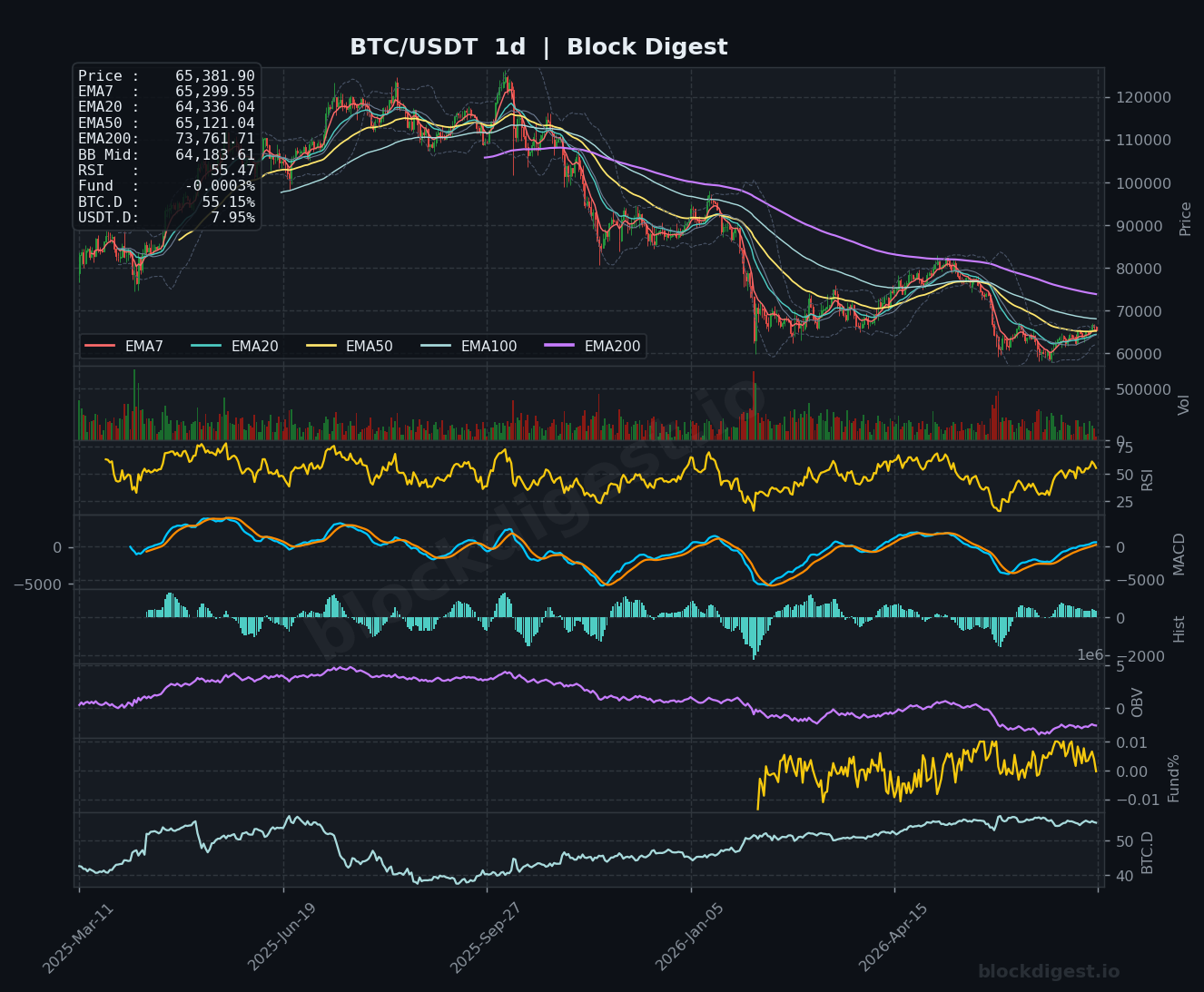Click the Fund -0.0003% readout
Viewport: 1204px width, 992px height.
pos(166,186)
